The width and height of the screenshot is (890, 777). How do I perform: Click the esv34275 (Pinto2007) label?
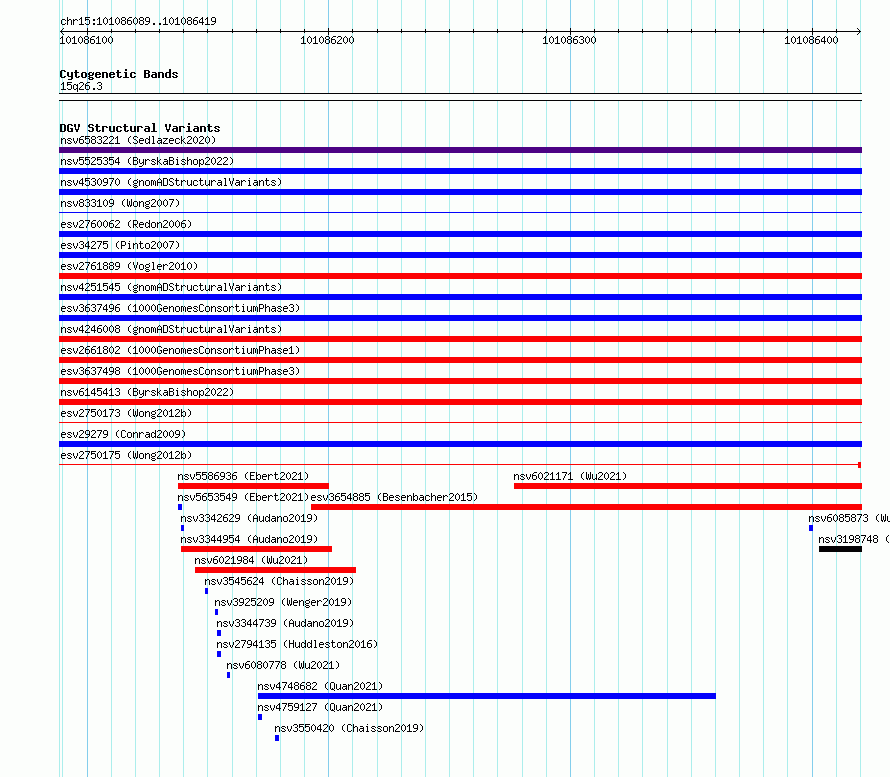click(x=120, y=245)
